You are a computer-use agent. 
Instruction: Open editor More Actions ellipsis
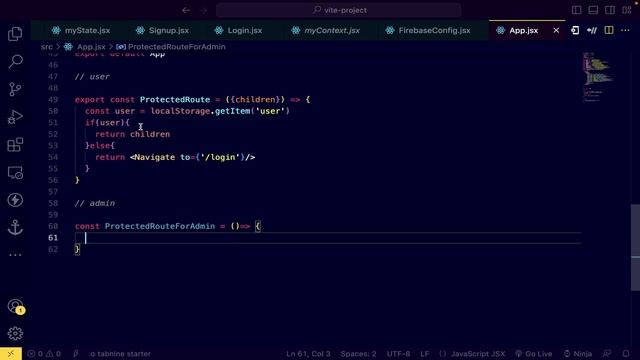tap(625, 30)
